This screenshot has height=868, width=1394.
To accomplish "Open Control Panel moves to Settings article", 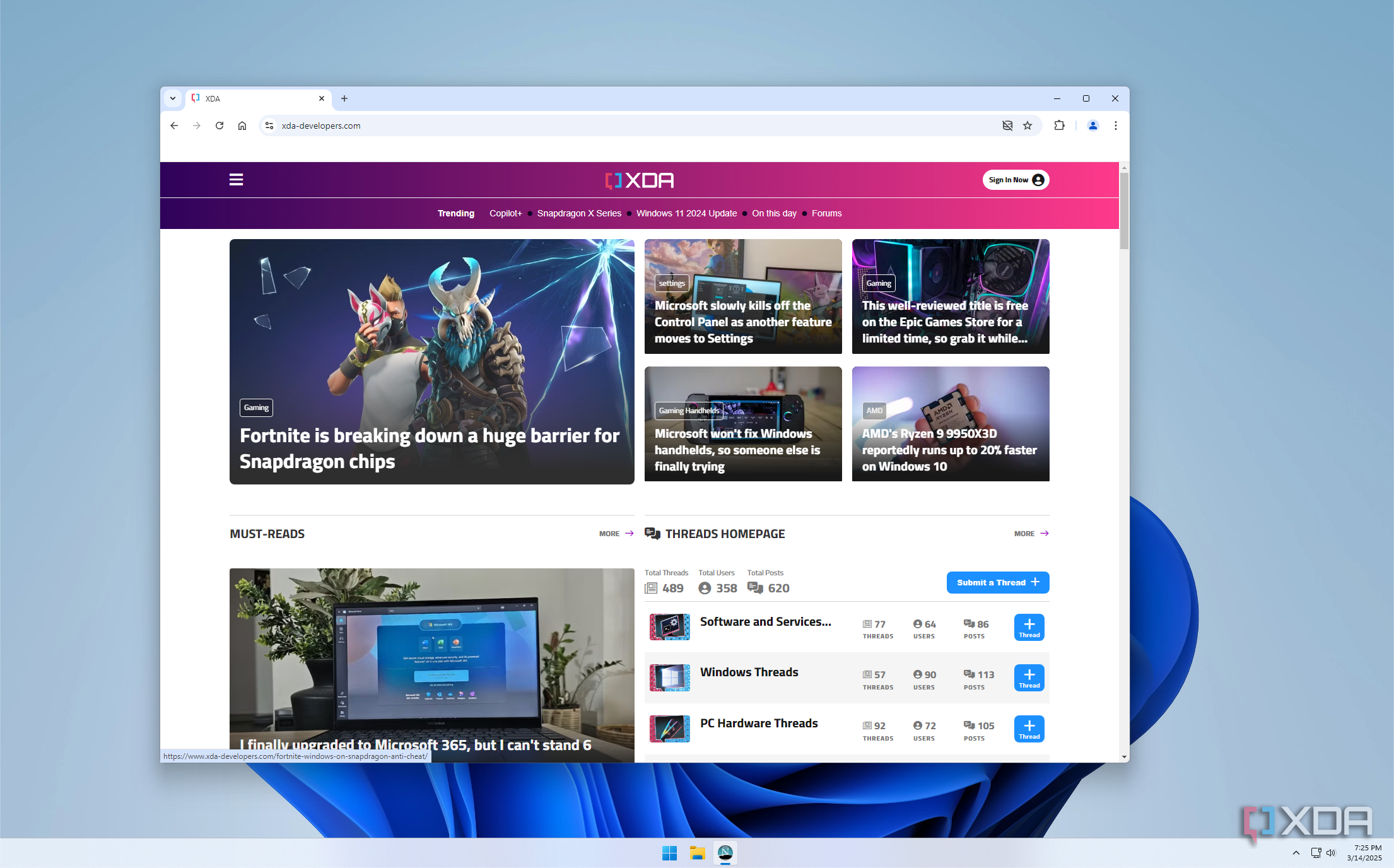I will [743, 296].
